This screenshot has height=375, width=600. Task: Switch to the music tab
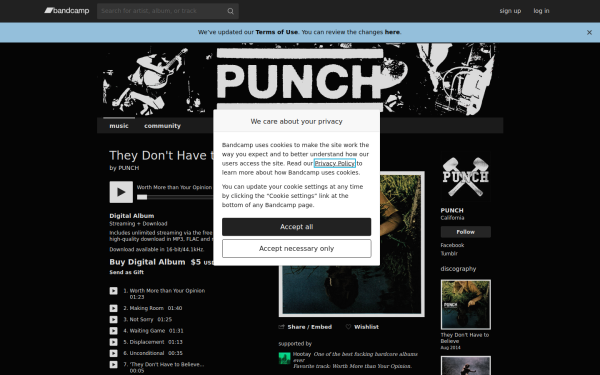click(119, 126)
